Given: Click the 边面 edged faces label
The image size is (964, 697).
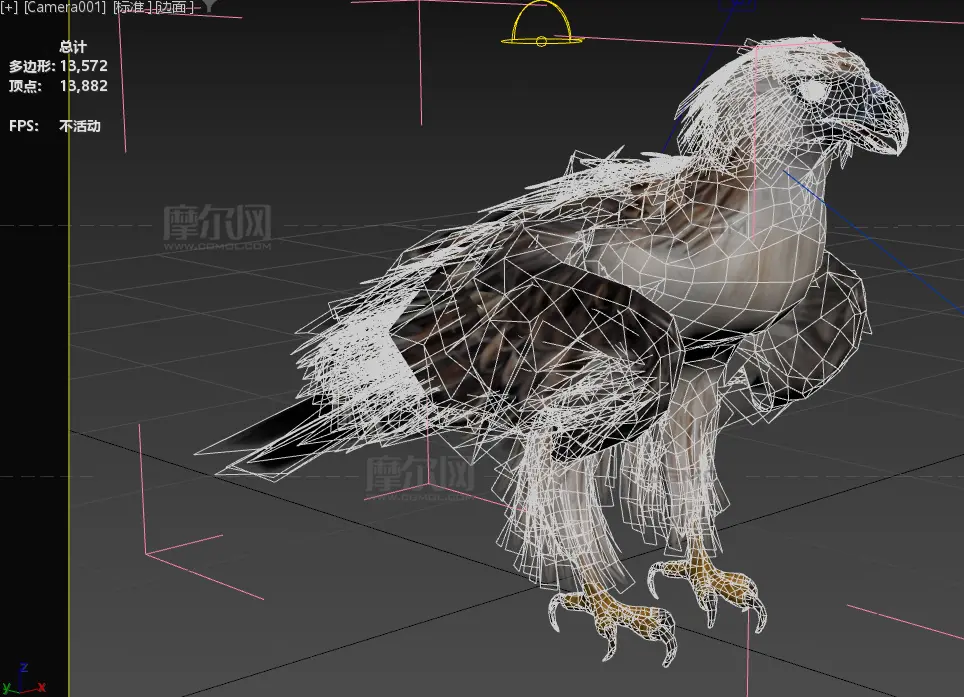Looking at the screenshot, I should click(x=172, y=7).
